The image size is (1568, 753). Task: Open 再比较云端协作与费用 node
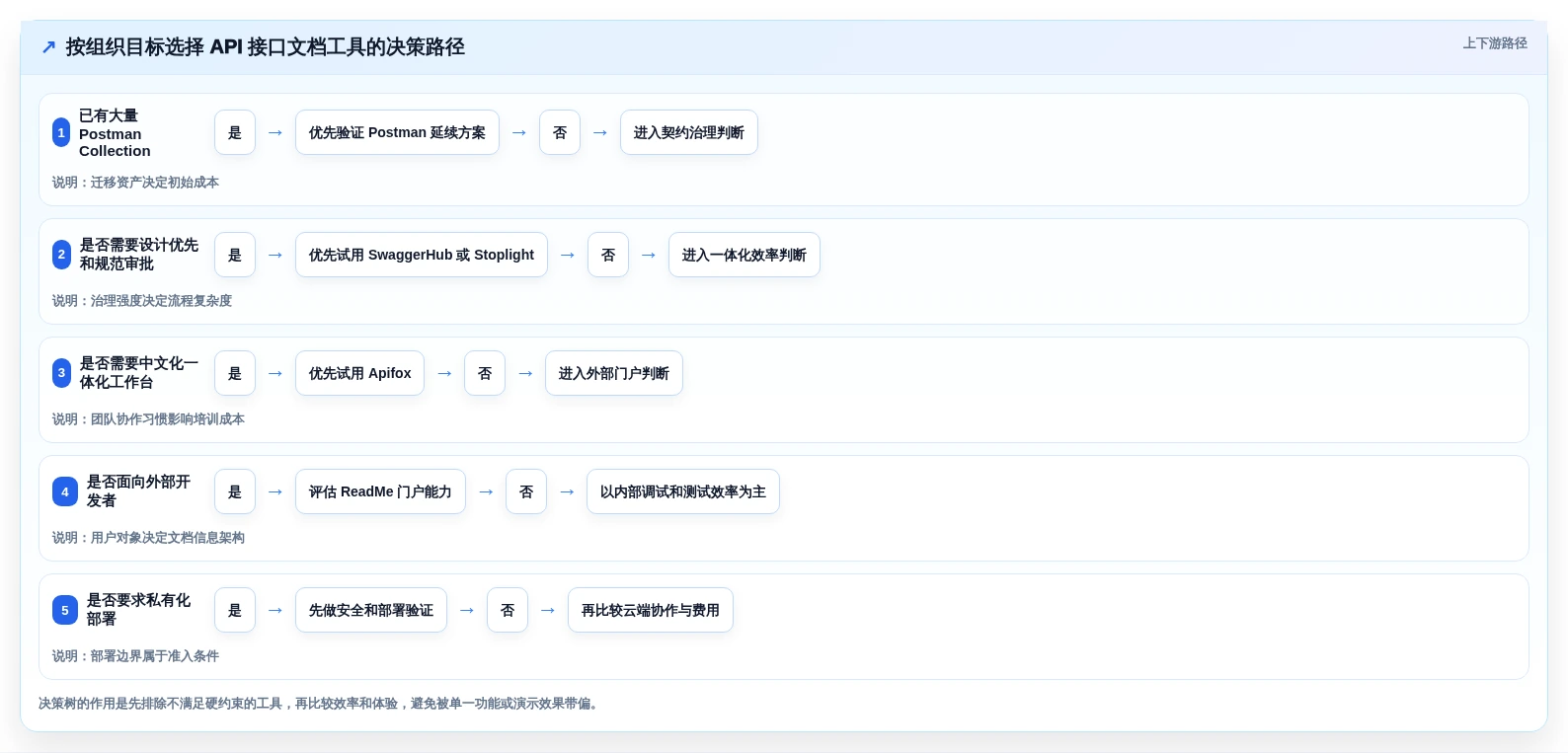pos(651,610)
